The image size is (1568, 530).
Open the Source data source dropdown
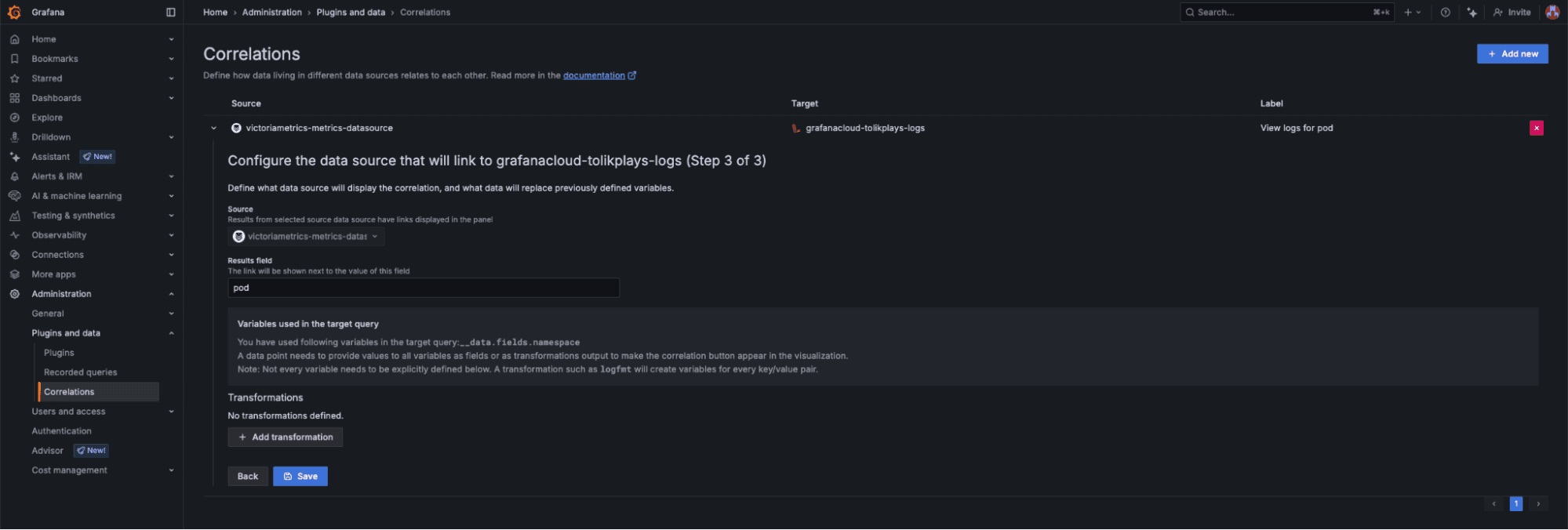(x=307, y=236)
